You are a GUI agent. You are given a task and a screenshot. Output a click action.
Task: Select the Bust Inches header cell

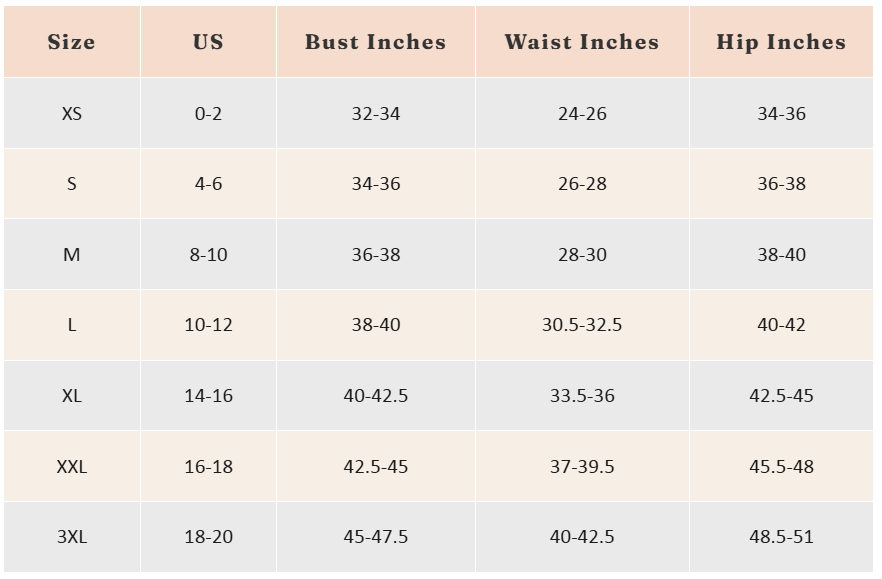pos(376,42)
